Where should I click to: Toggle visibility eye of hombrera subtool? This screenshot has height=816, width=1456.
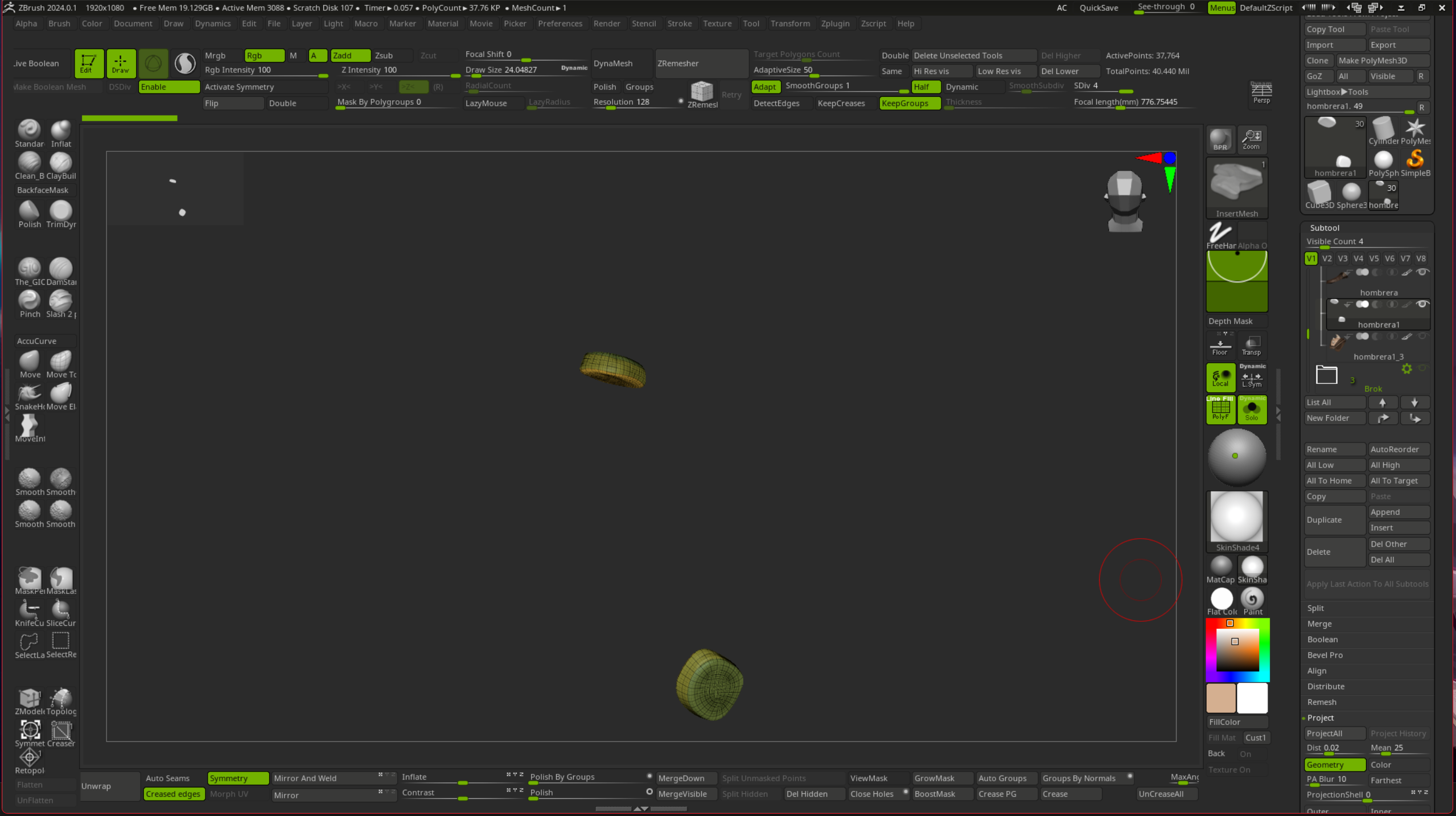click(x=1422, y=272)
